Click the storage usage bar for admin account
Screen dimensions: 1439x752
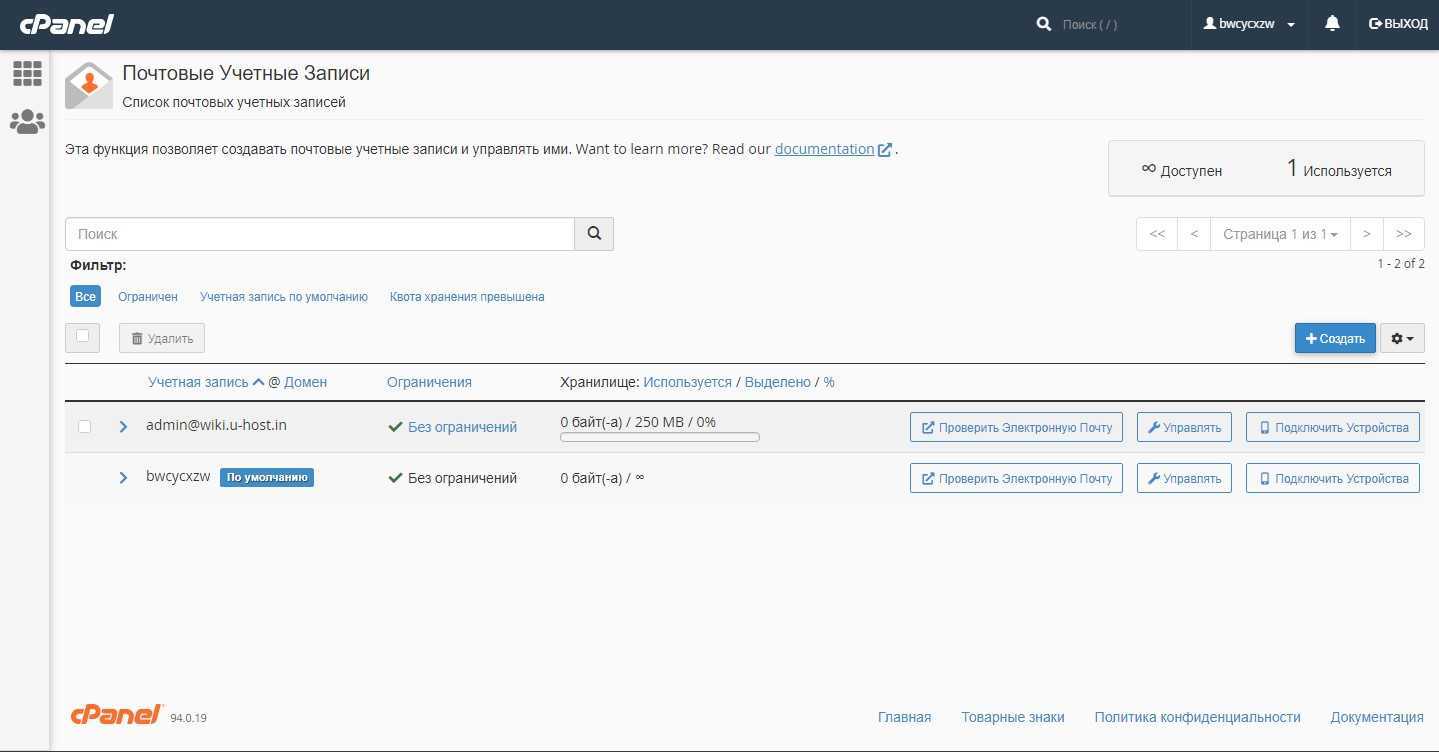pos(660,437)
